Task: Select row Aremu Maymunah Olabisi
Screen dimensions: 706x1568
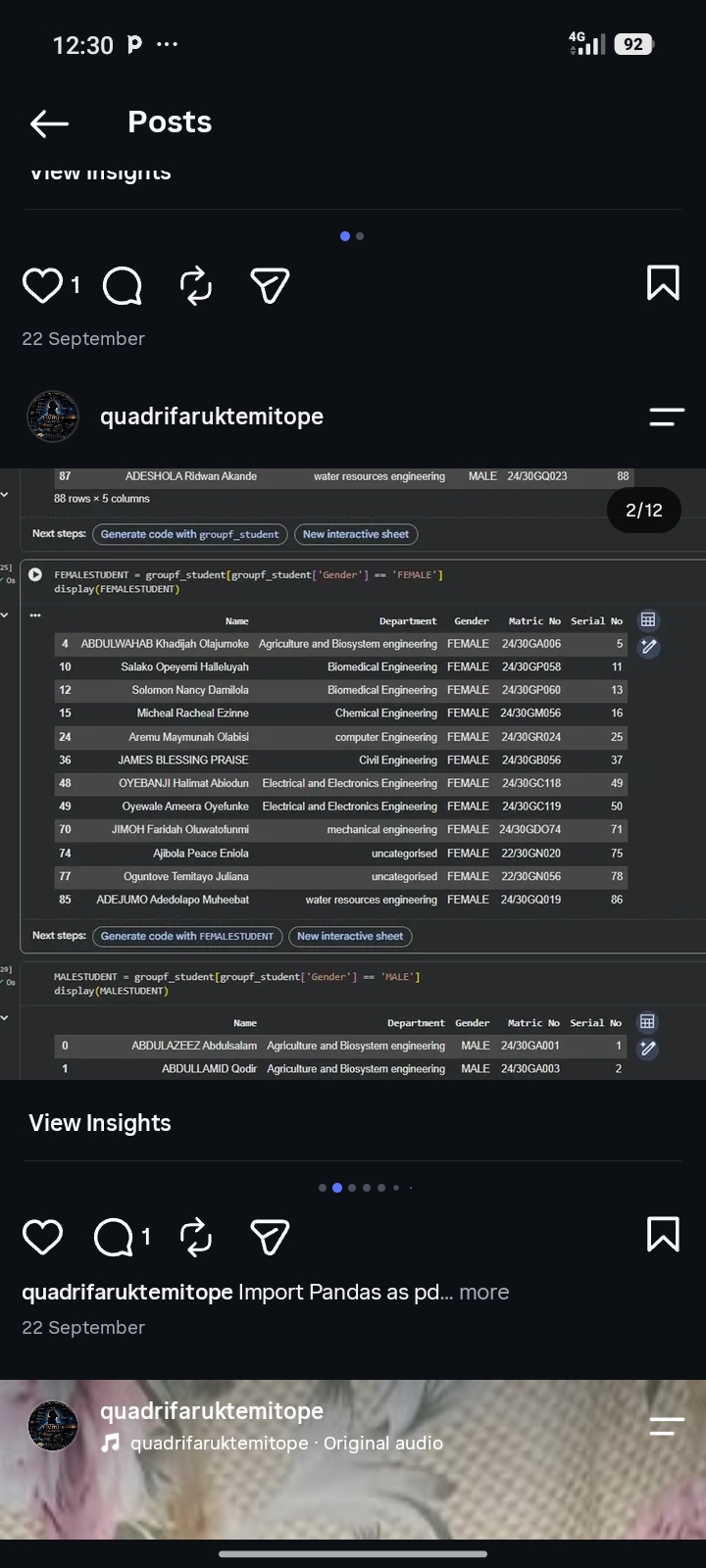Action: 339,737
